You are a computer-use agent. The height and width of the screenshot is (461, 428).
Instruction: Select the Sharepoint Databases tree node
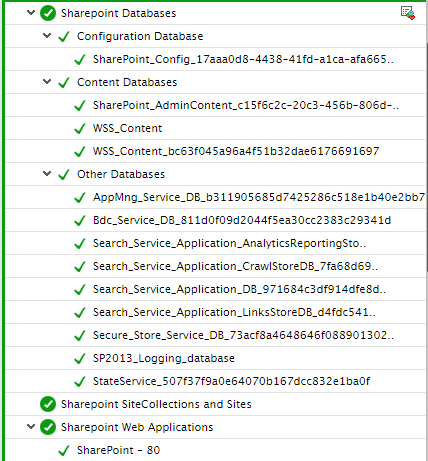[118, 13]
